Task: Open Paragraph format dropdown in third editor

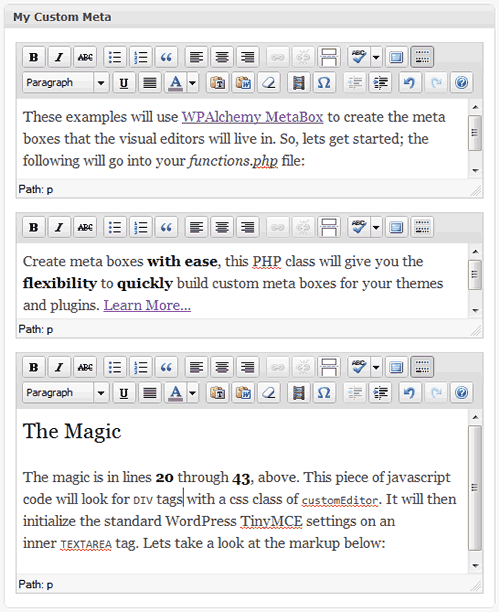Action: pos(66,393)
